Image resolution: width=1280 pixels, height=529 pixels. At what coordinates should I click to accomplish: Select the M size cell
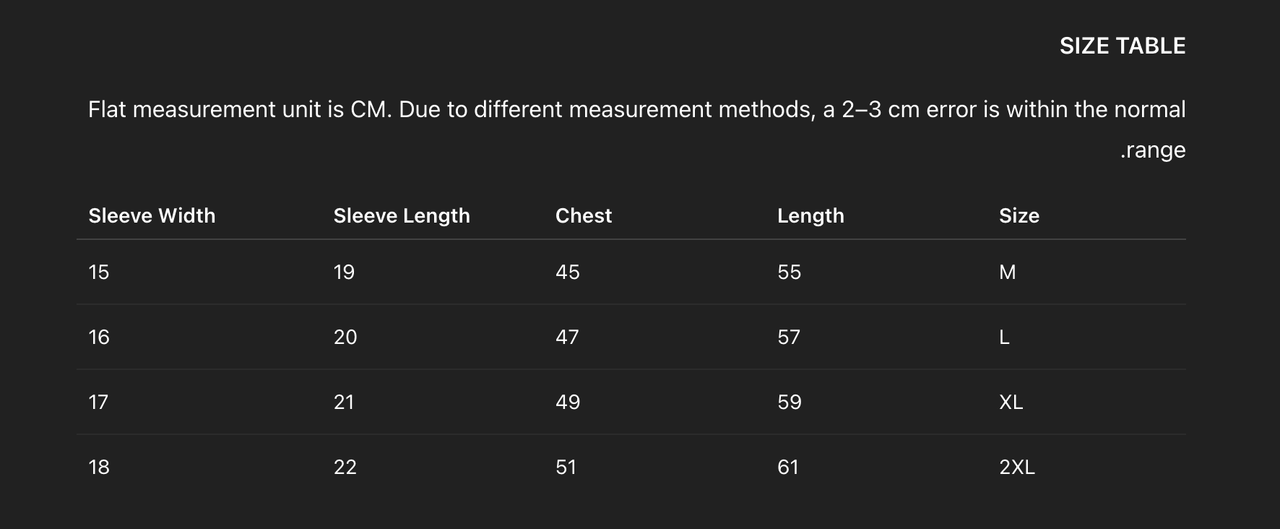[1007, 272]
